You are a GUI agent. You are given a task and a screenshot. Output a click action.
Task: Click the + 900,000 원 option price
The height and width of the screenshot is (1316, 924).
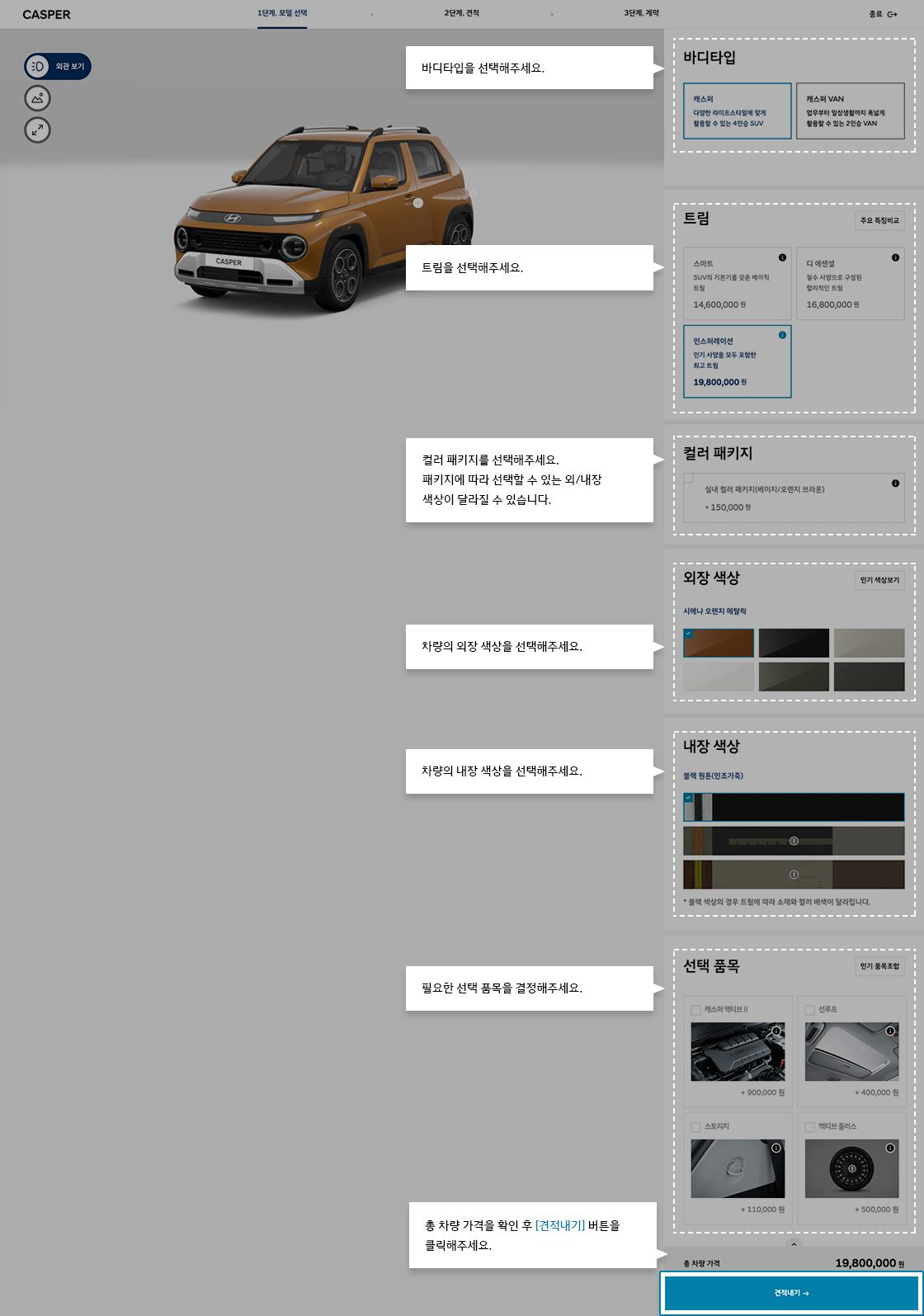(762, 1092)
